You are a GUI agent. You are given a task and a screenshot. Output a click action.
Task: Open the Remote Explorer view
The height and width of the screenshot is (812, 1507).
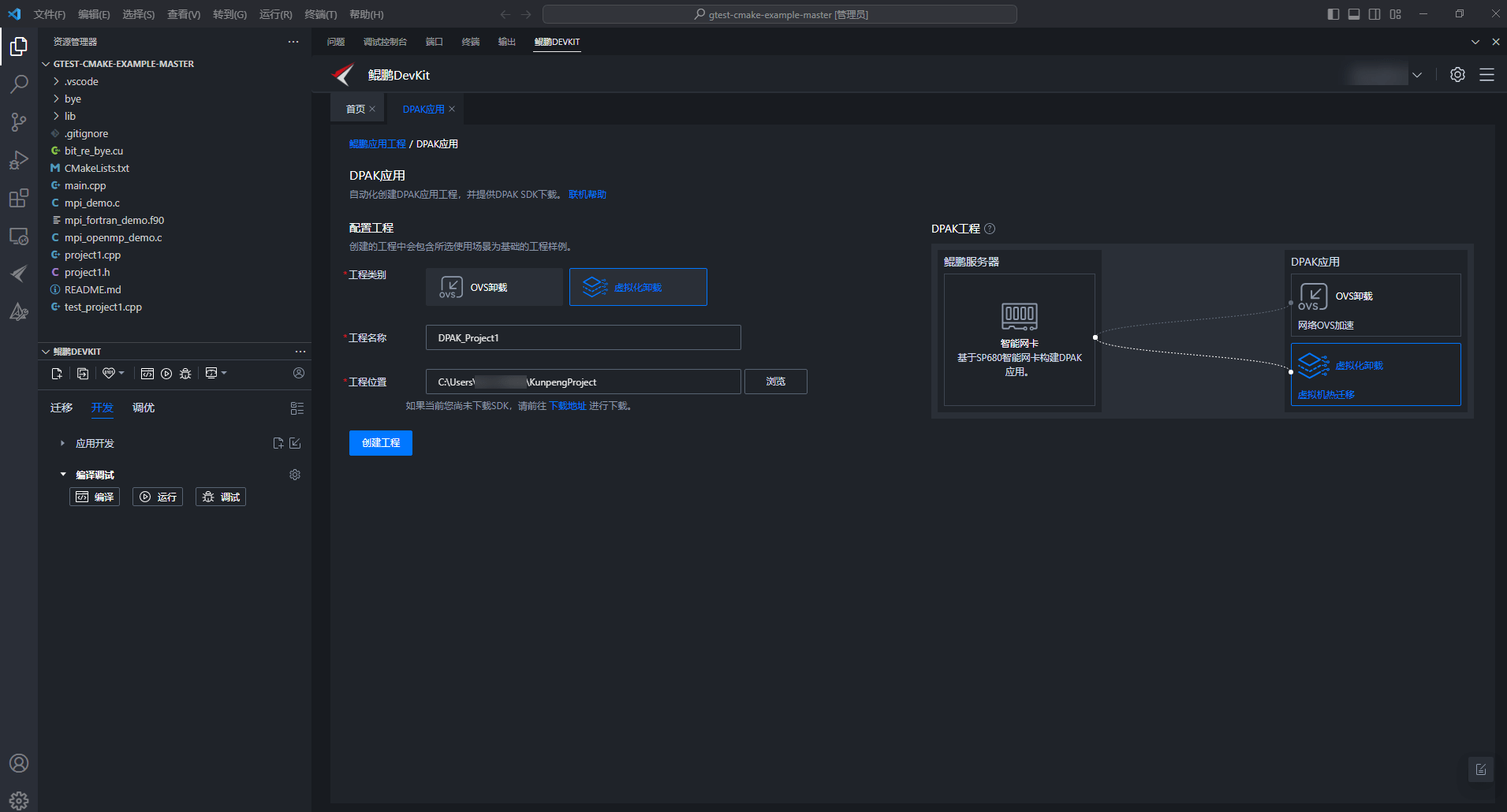(19, 236)
